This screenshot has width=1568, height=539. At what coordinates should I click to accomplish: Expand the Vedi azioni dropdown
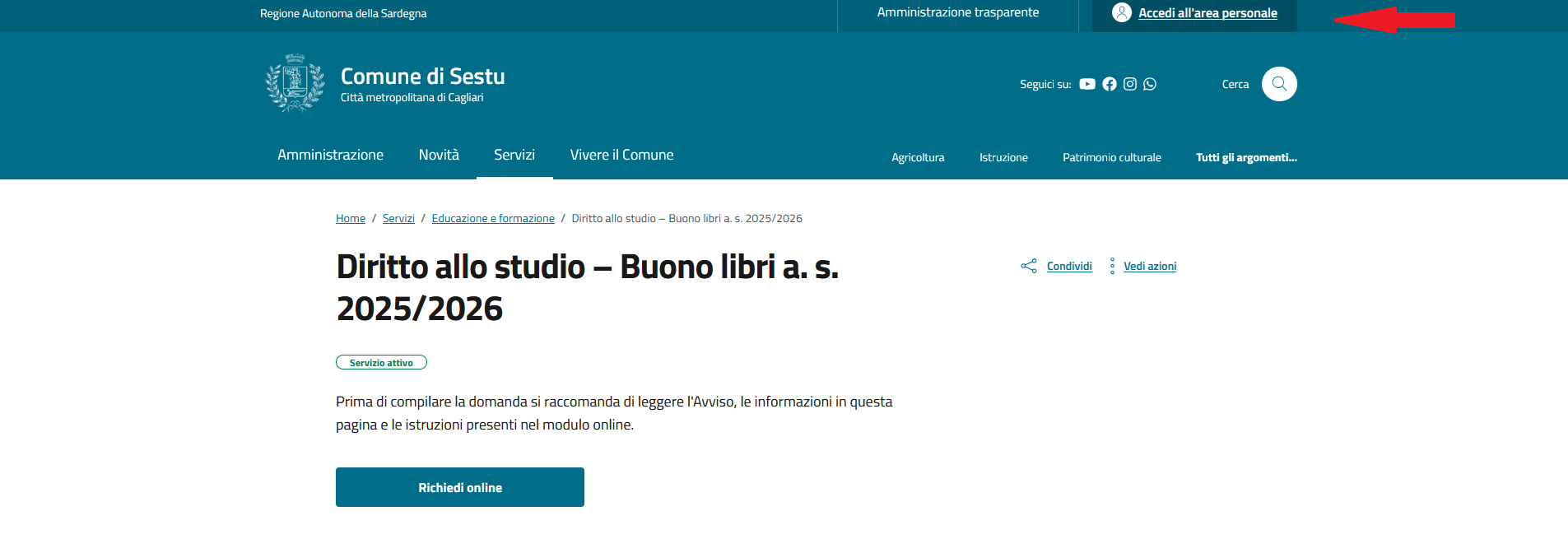tap(1149, 266)
